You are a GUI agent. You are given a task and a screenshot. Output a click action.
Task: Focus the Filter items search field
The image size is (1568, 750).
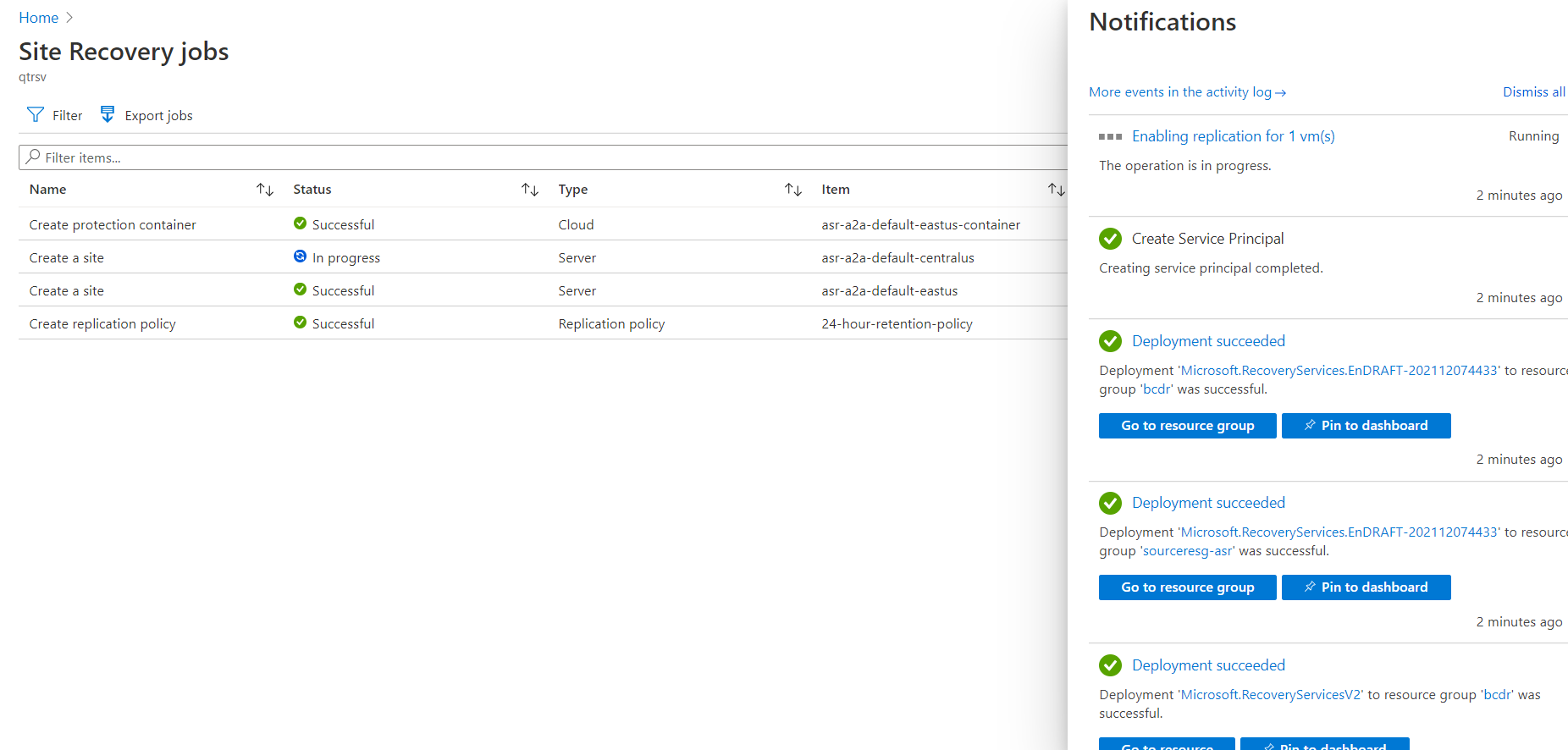[543, 157]
